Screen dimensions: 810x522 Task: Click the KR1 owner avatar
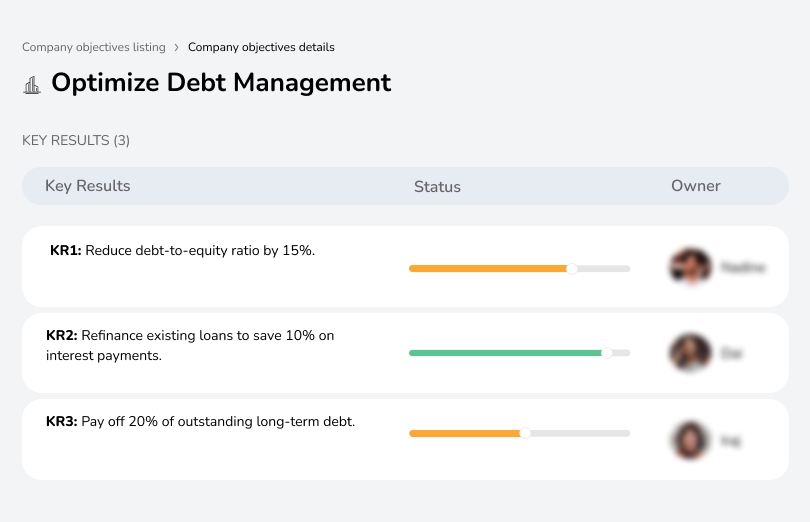tap(690, 267)
